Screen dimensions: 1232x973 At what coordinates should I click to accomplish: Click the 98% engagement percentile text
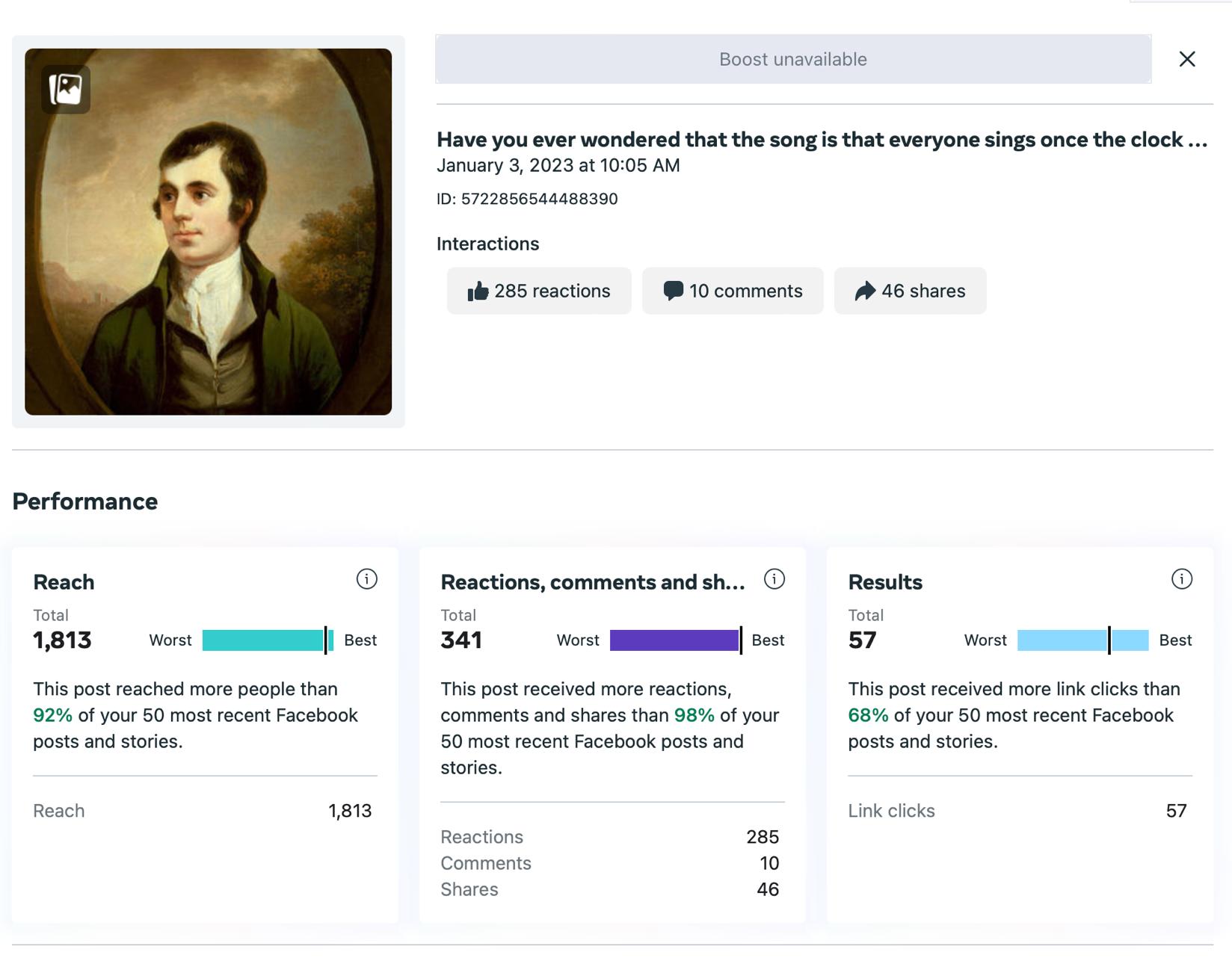694,715
